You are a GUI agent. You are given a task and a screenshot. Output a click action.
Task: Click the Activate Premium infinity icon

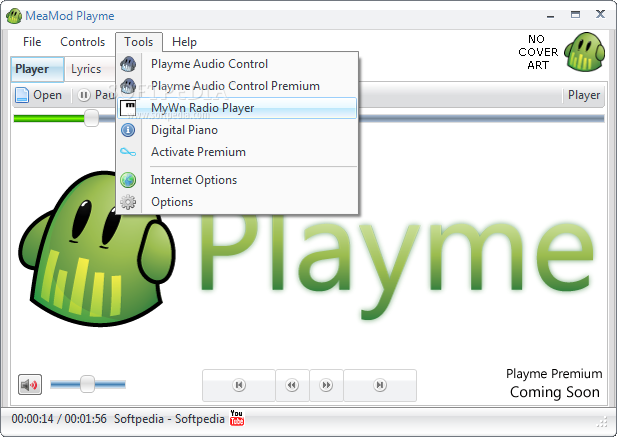coord(128,152)
